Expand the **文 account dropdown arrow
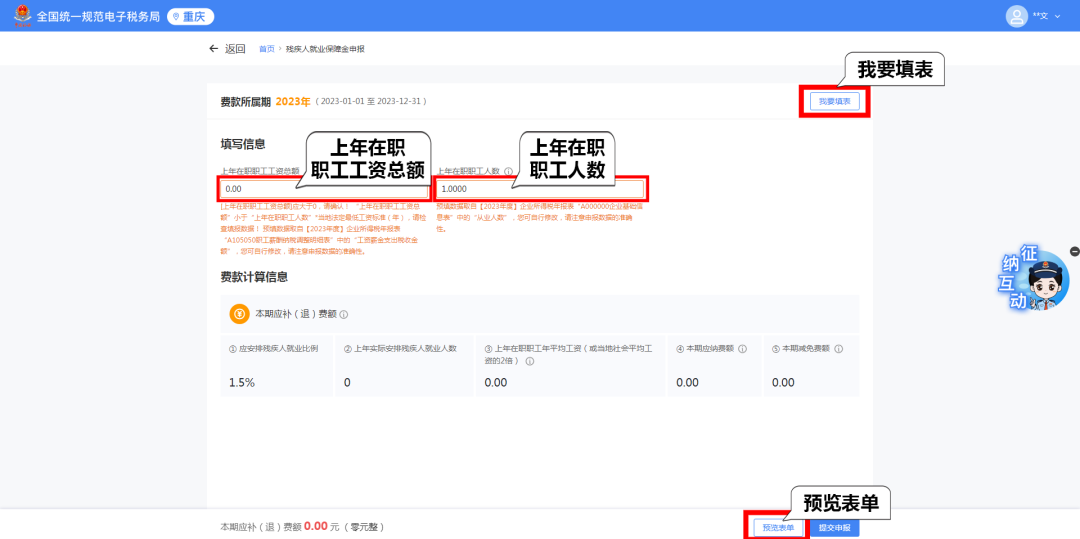1080x539 pixels. coord(1058,16)
